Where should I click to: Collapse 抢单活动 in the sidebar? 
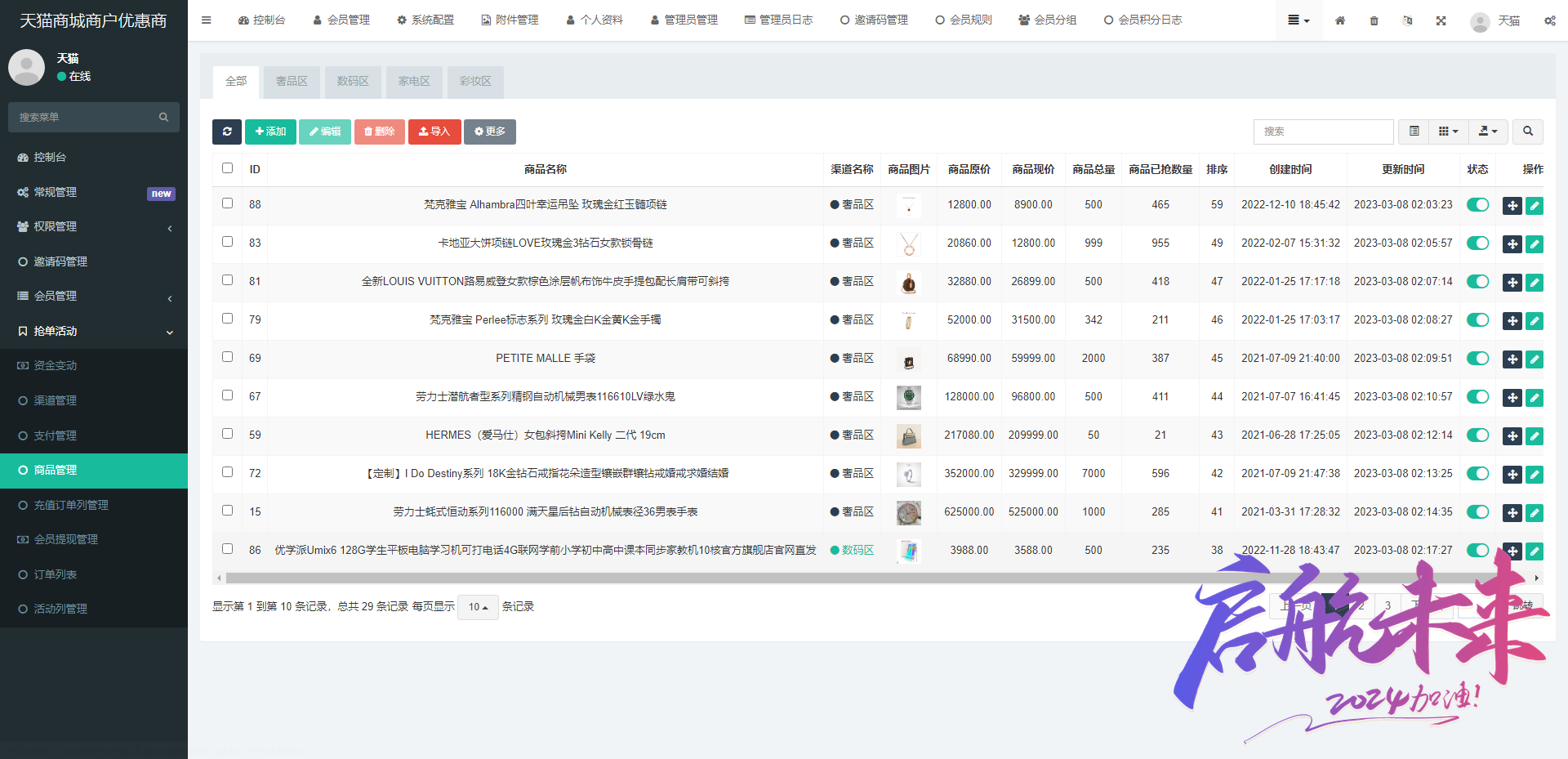click(94, 331)
